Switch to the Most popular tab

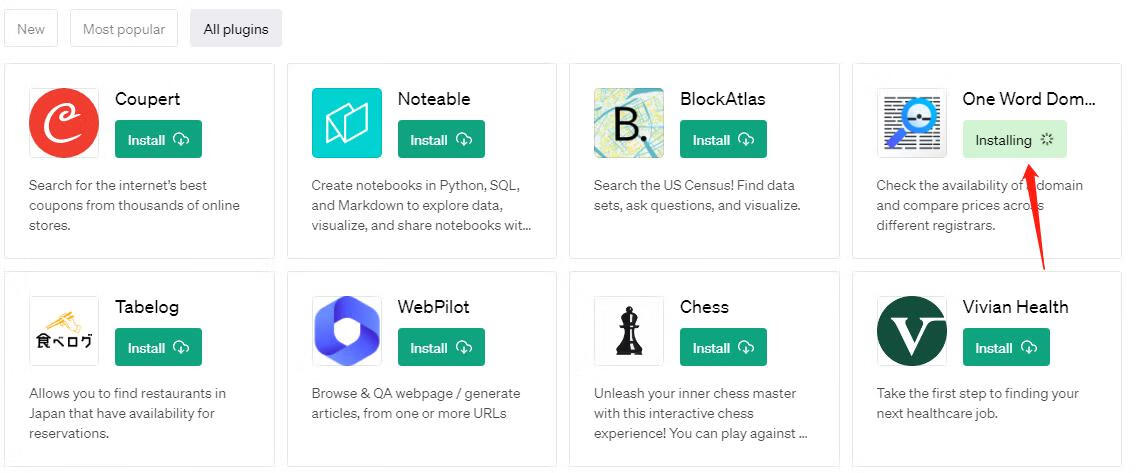pos(124,29)
